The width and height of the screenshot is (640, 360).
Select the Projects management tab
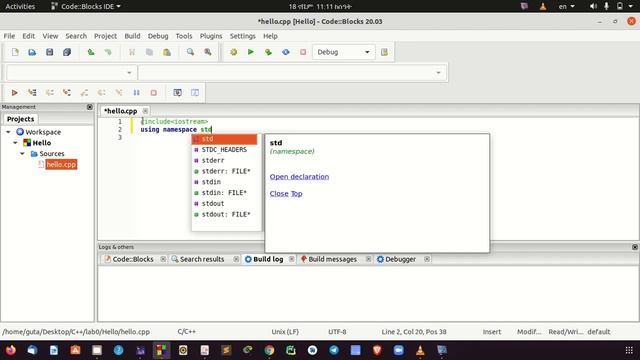tap(20, 119)
